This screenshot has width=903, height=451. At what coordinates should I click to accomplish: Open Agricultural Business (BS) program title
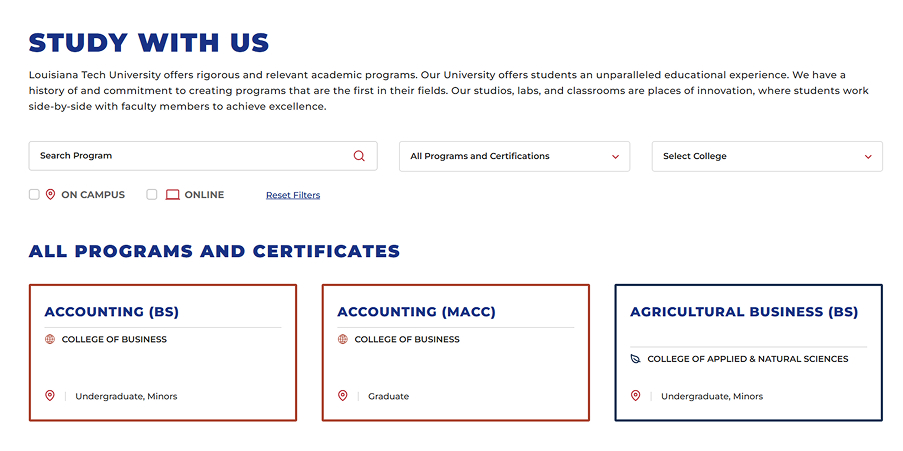[x=743, y=312]
